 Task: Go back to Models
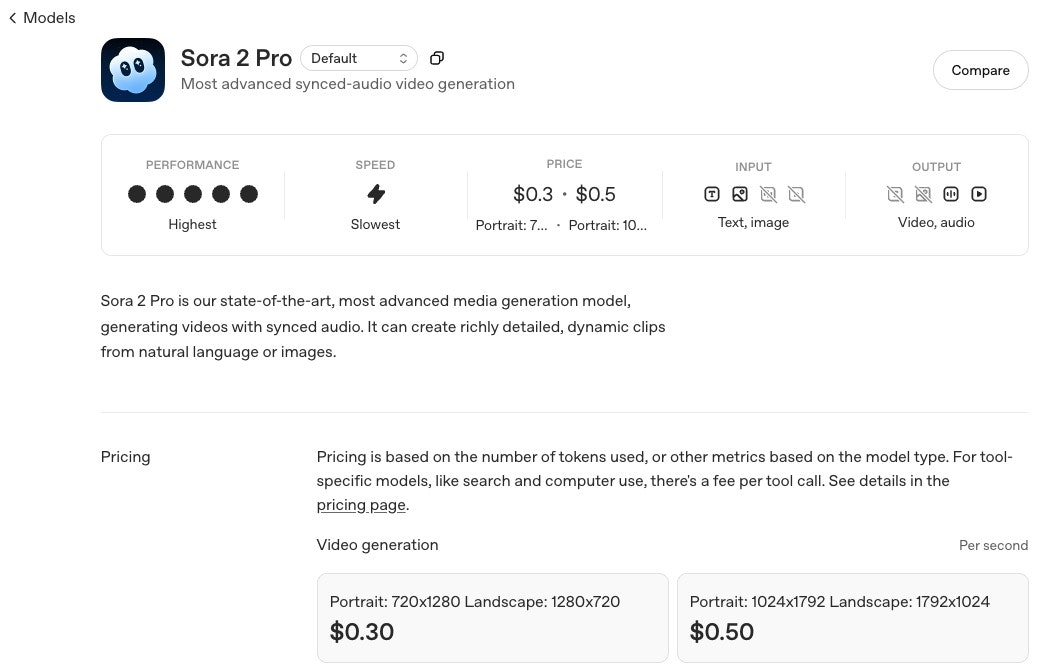[42, 17]
